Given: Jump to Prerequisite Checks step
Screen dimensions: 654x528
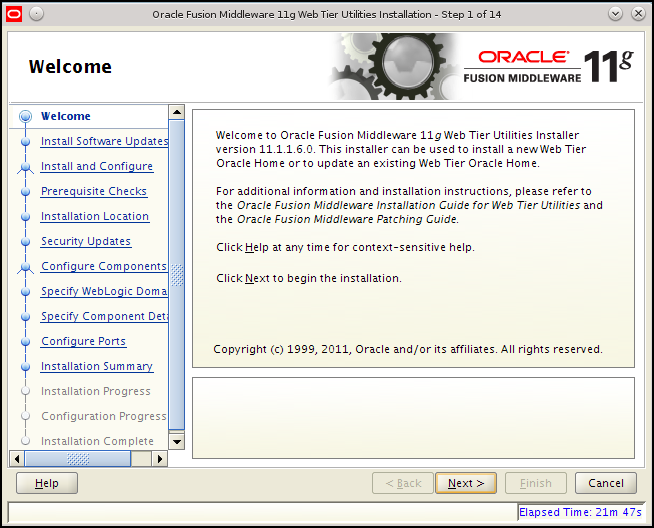Looking at the screenshot, I should pyautogui.click(x=94, y=191).
